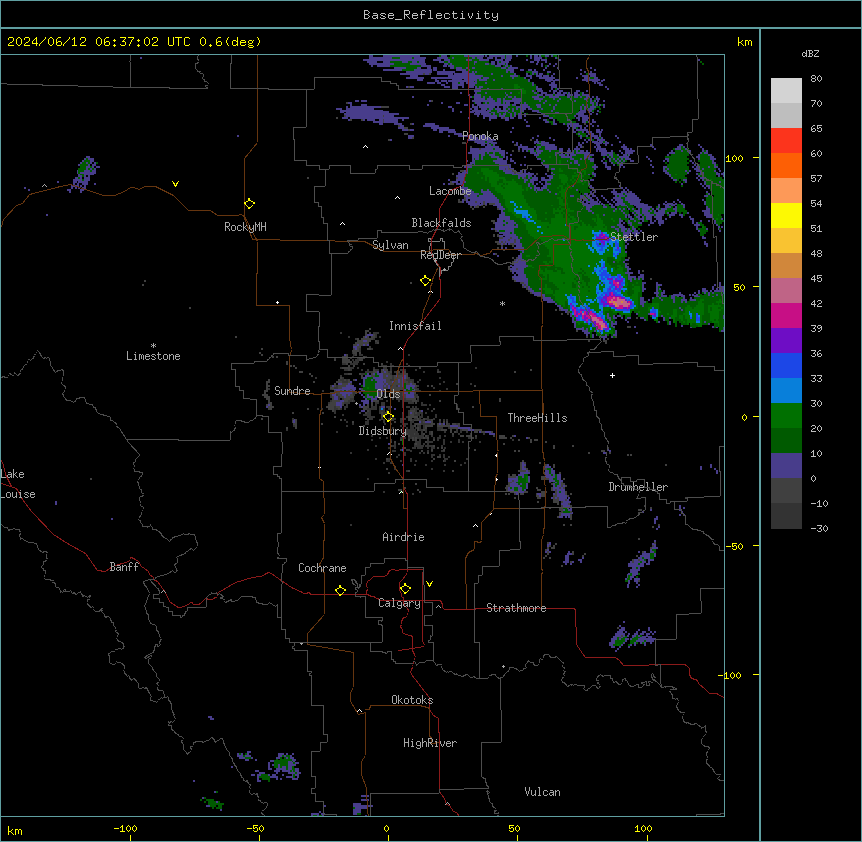This screenshot has width=862, height=842.
Task: Click the pink high-reflectivity storm core south of Stettler
Action: click(619, 302)
